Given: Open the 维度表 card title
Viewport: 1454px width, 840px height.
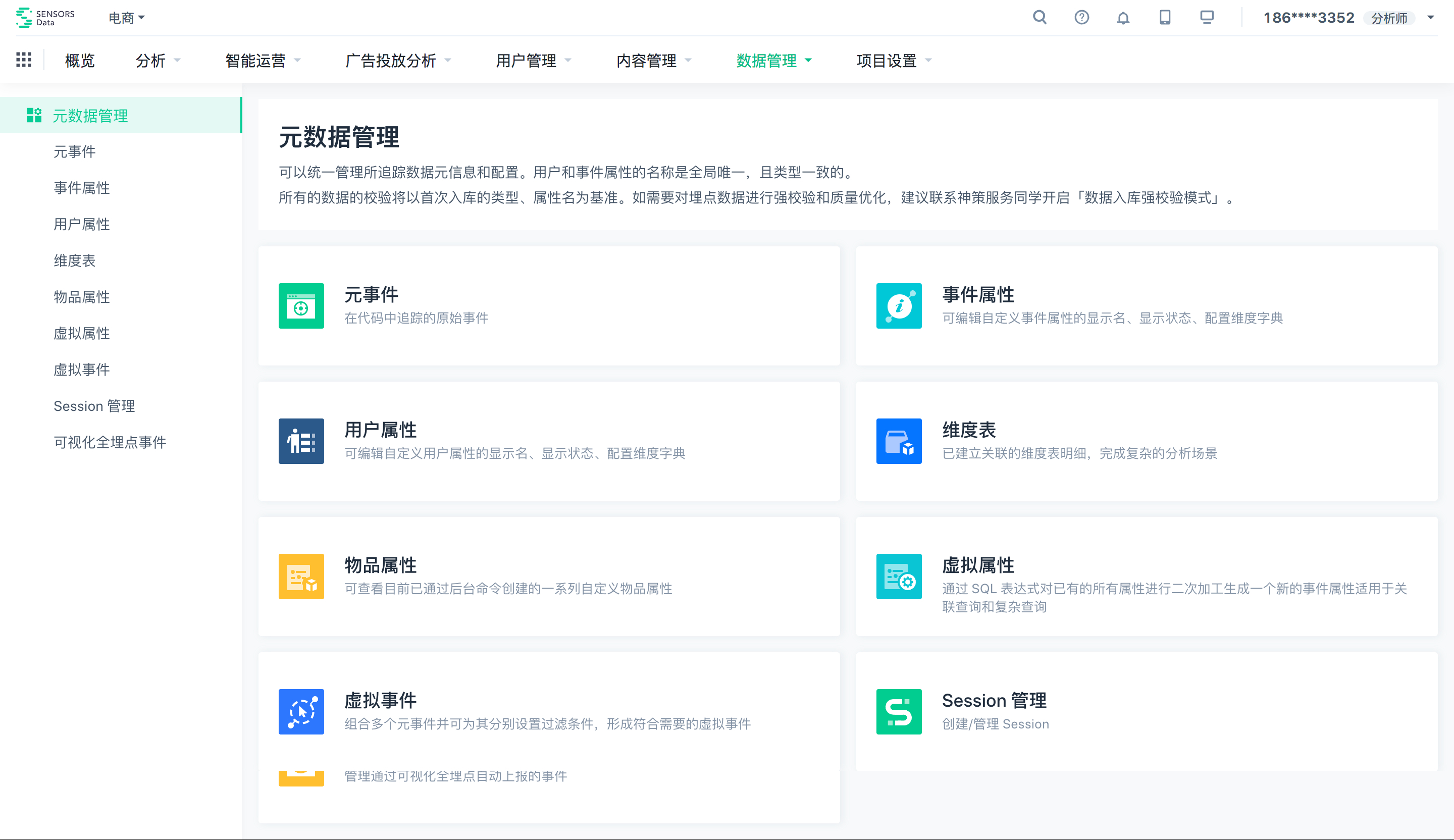Looking at the screenshot, I should [969, 430].
